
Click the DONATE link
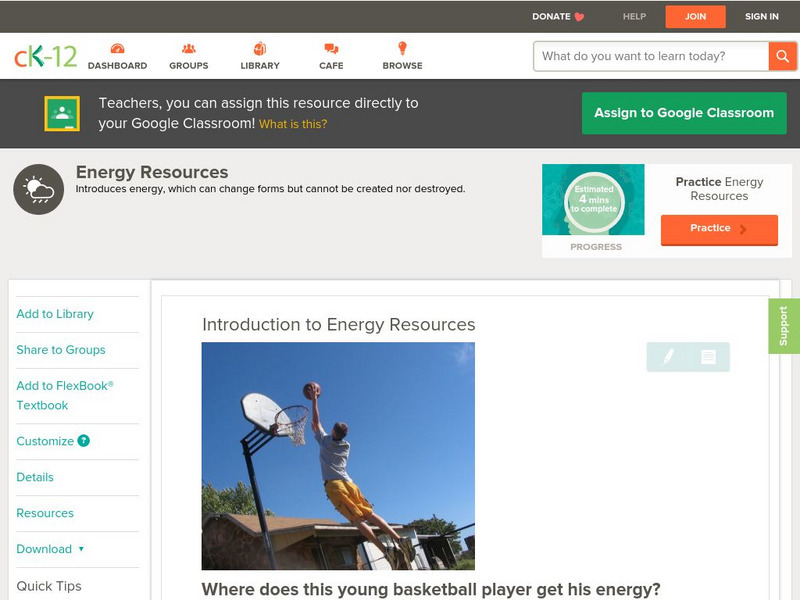point(551,16)
